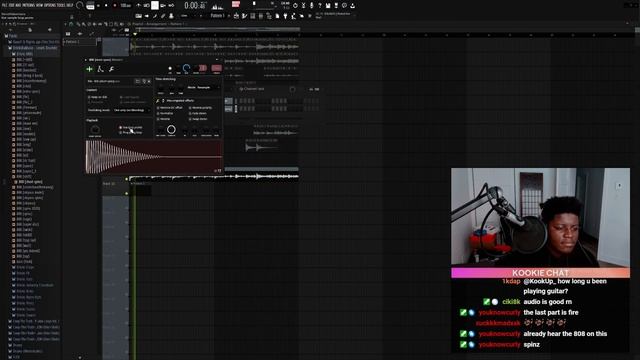Viewport: 640px width, 360px height.
Task: Click the tempo BPM field
Action: 126,6
